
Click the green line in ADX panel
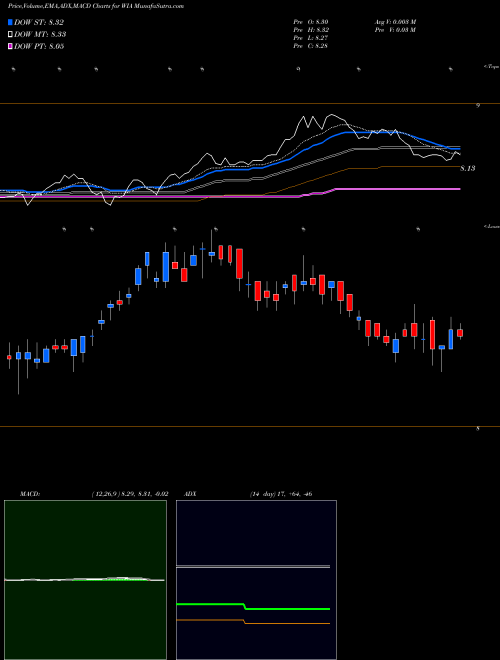(x=253, y=607)
